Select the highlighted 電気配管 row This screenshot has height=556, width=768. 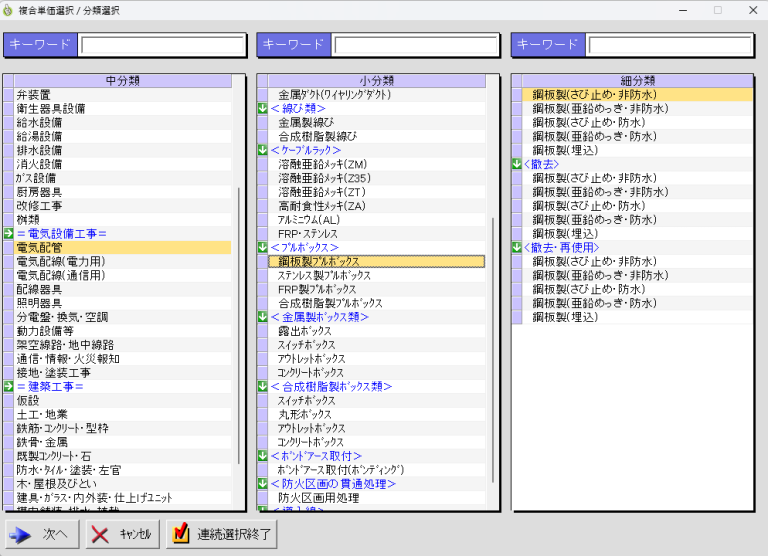click(122, 247)
